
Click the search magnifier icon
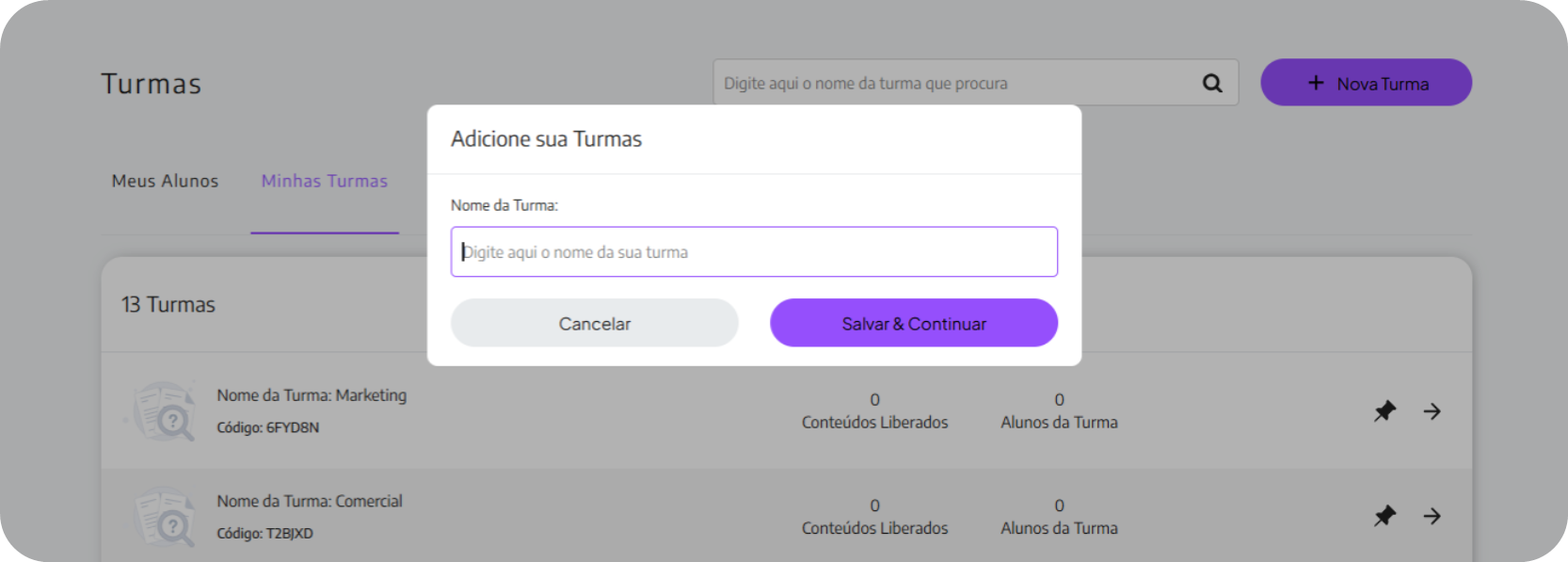point(1212,83)
